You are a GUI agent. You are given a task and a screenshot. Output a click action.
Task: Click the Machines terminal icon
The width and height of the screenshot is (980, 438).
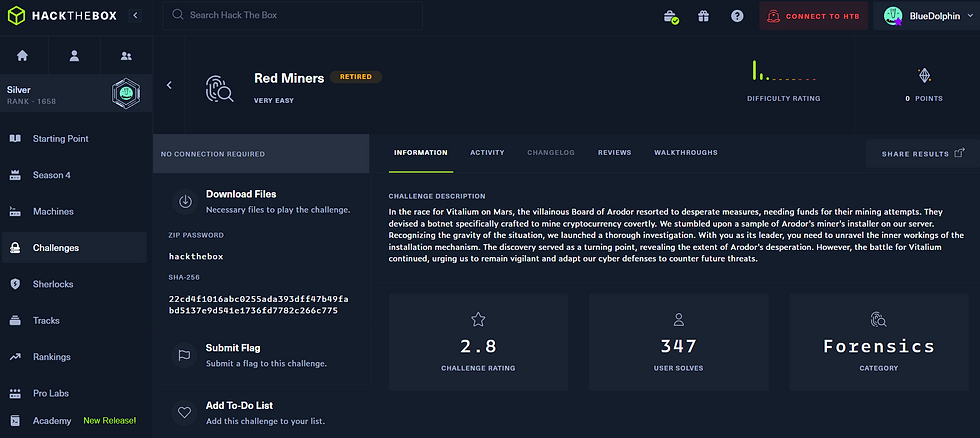(15, 211)
